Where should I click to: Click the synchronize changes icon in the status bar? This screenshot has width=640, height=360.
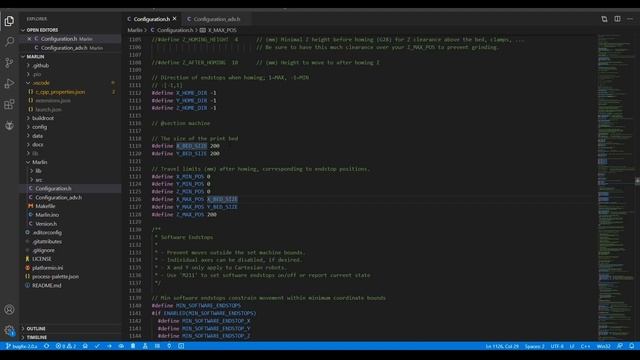click(47, 346)
